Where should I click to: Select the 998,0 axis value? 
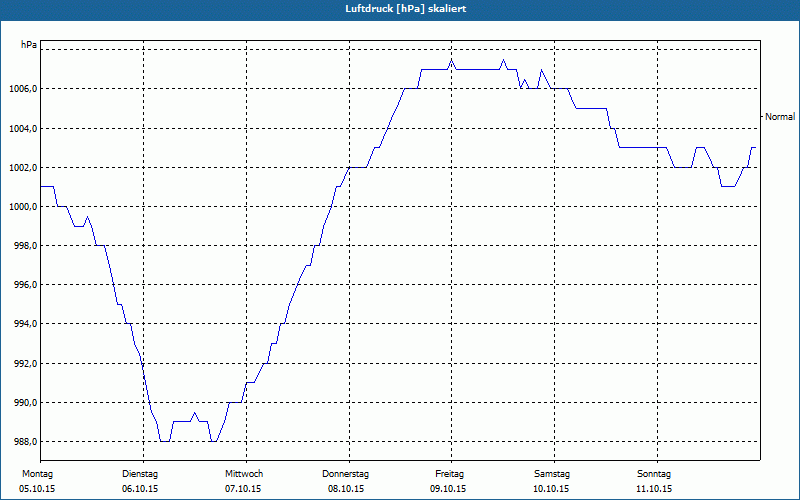pyautogui.click(x=25, y=246)
